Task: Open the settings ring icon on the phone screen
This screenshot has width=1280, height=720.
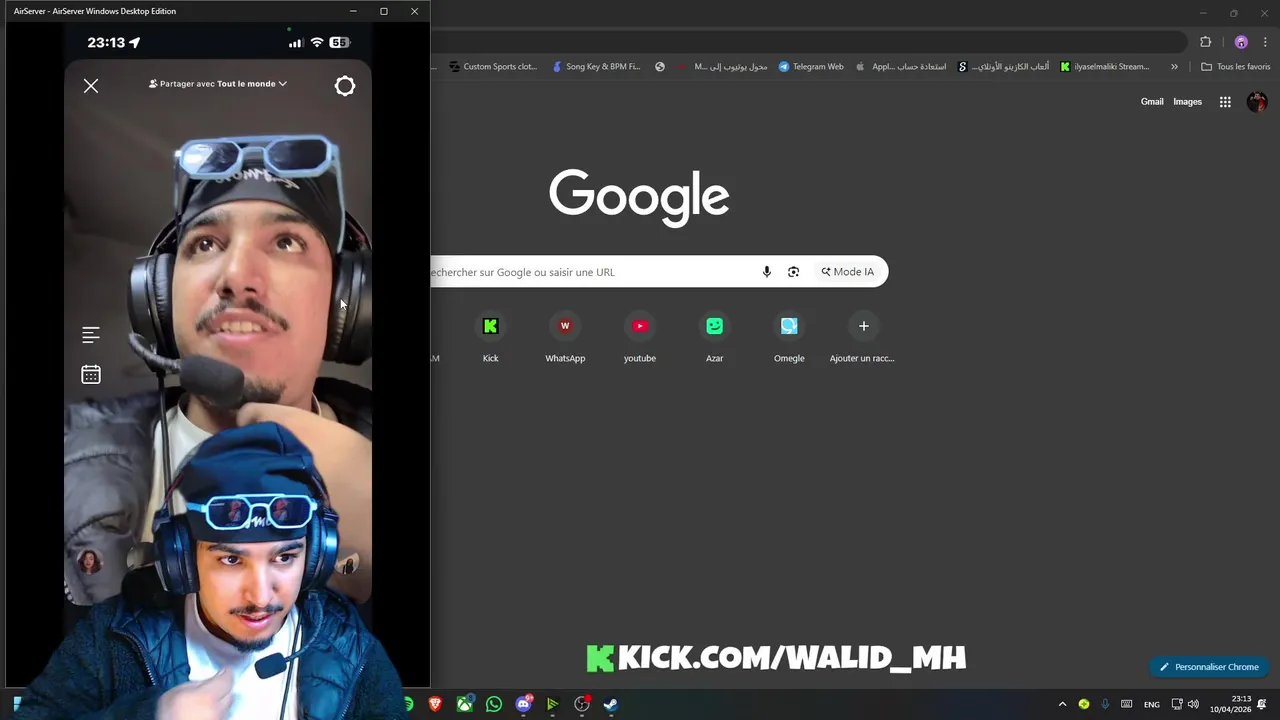Action: [345, 86]
